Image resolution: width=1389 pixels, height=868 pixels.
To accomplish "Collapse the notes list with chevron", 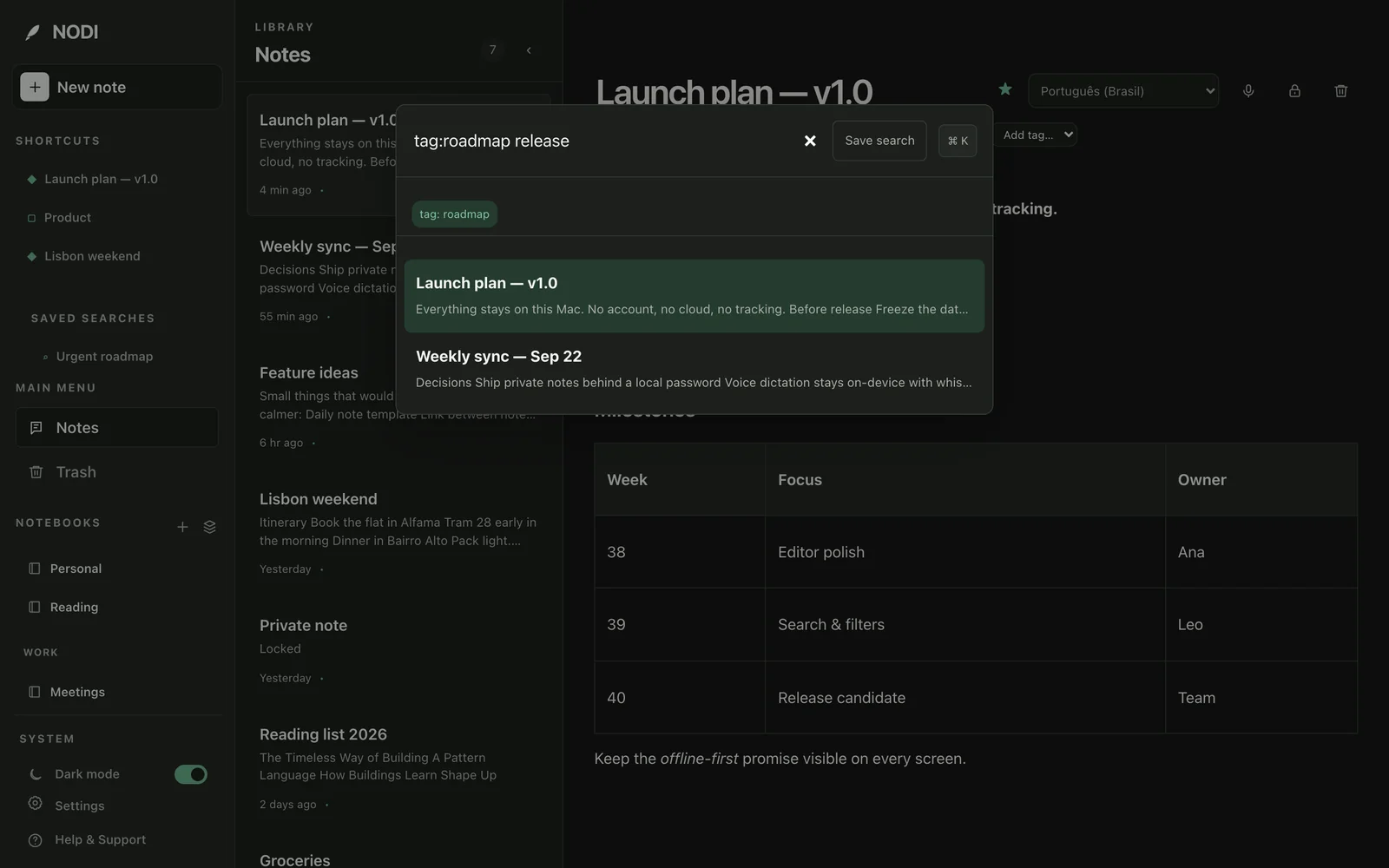I will (529, 50).
